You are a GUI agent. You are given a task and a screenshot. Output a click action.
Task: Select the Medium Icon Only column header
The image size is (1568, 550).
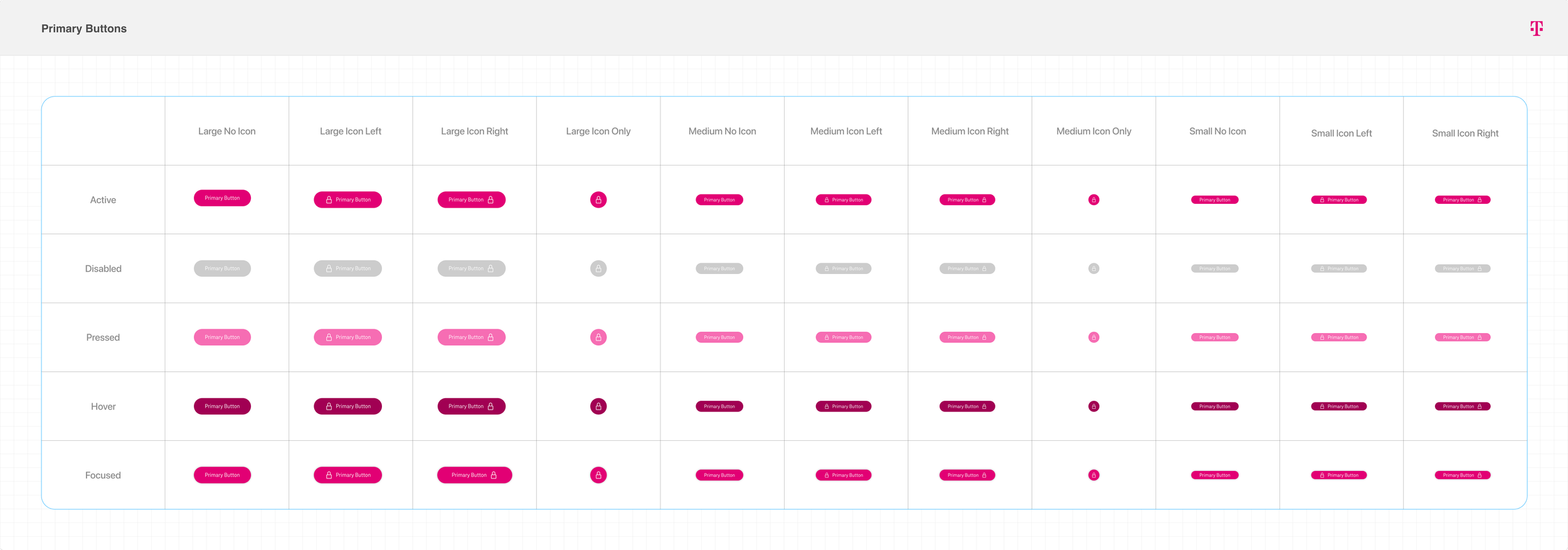(x=1094, y=131)
